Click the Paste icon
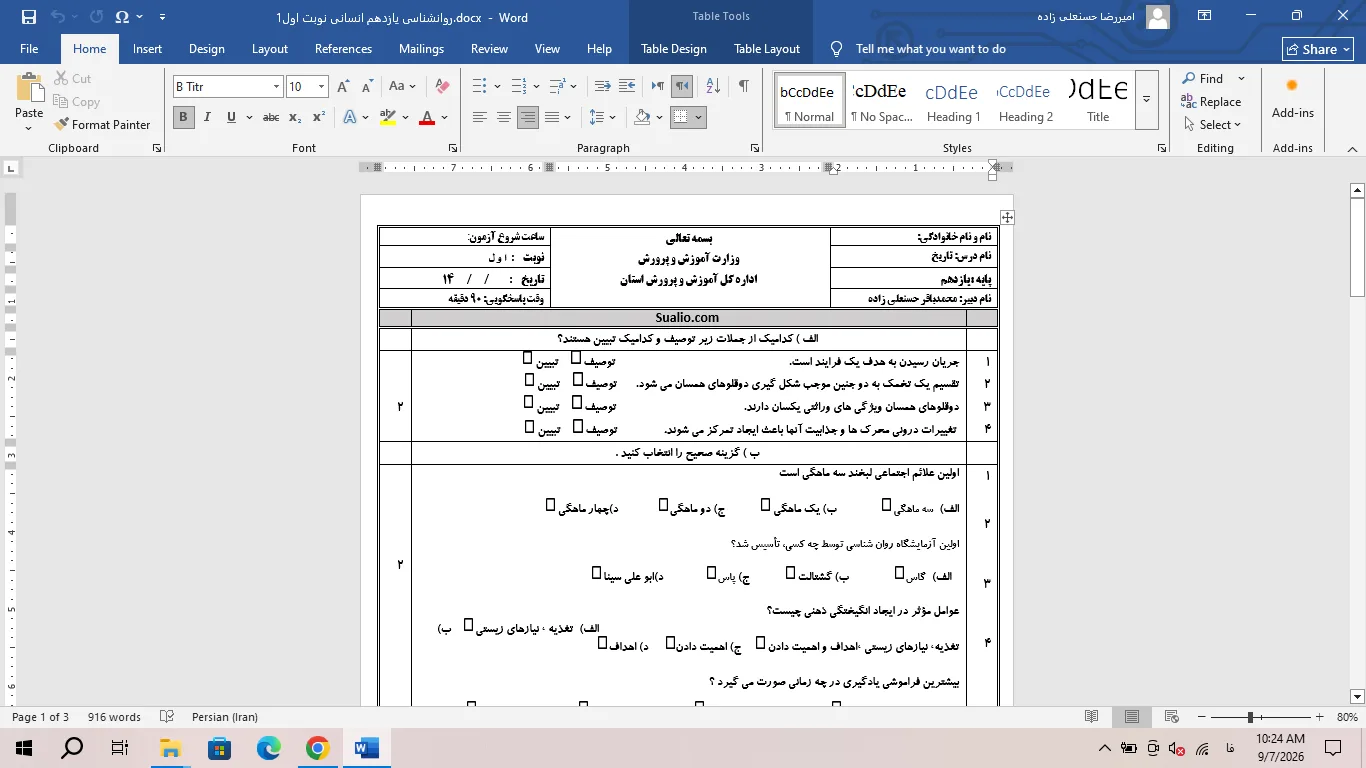 click(29, 87)
